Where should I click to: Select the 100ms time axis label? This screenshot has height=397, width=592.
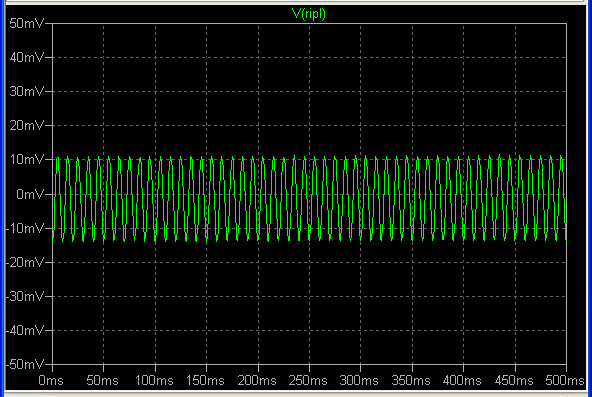click(154, 380)
